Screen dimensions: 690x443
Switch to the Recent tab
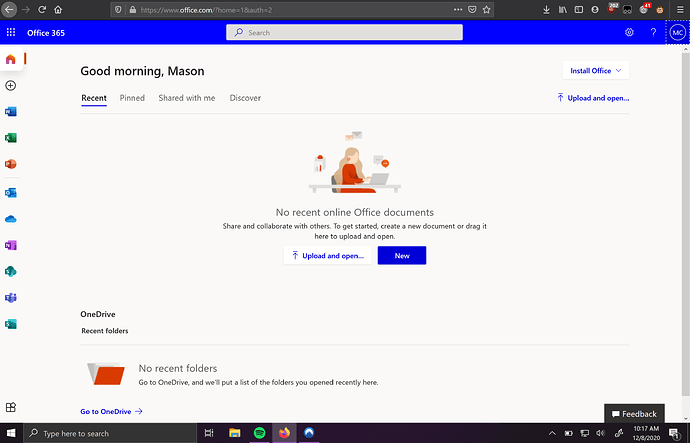click(94, 98)
